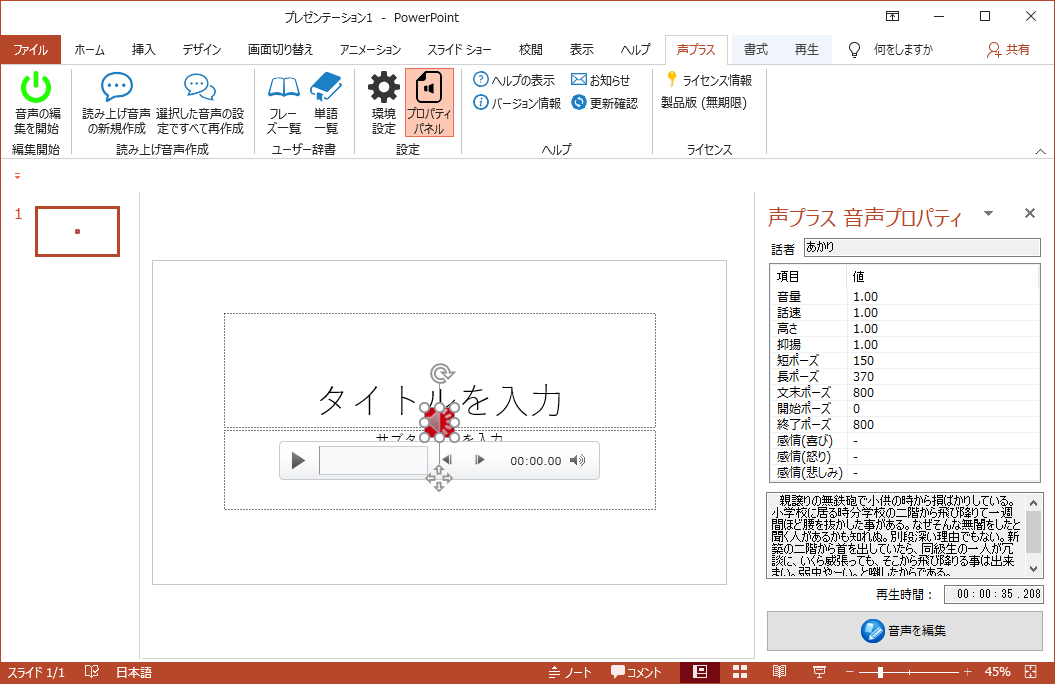Skip backward in audio player
Viewport: 1055px width, 684px height.
tap(447, 460)
